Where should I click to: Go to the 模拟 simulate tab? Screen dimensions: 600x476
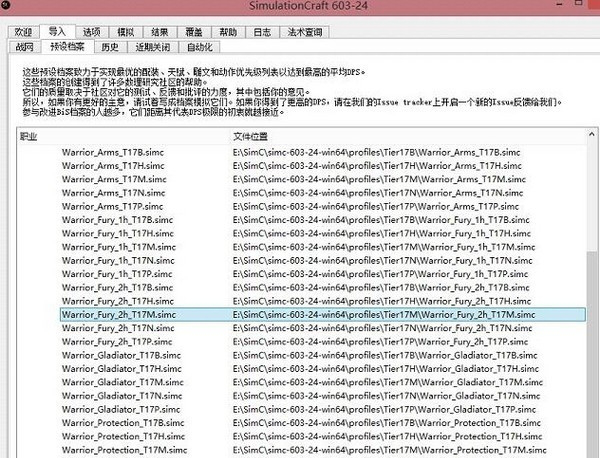pos(126,32)
